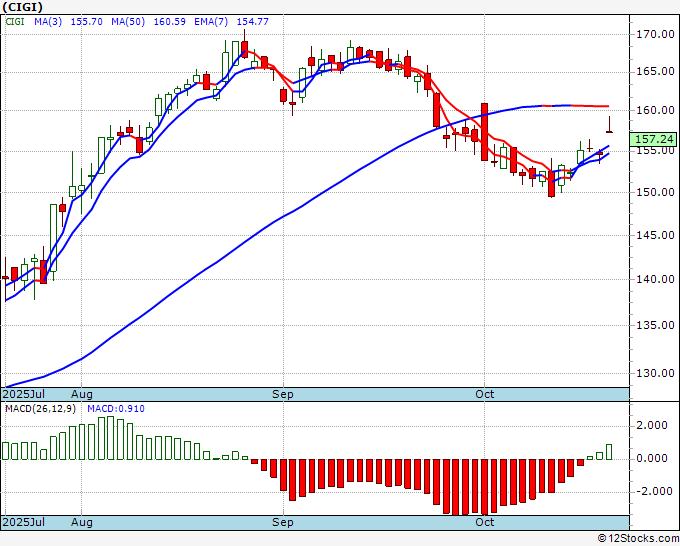Click the 160.00 price axis label
Screen dimensions: 680x546
tap(655, 111)
